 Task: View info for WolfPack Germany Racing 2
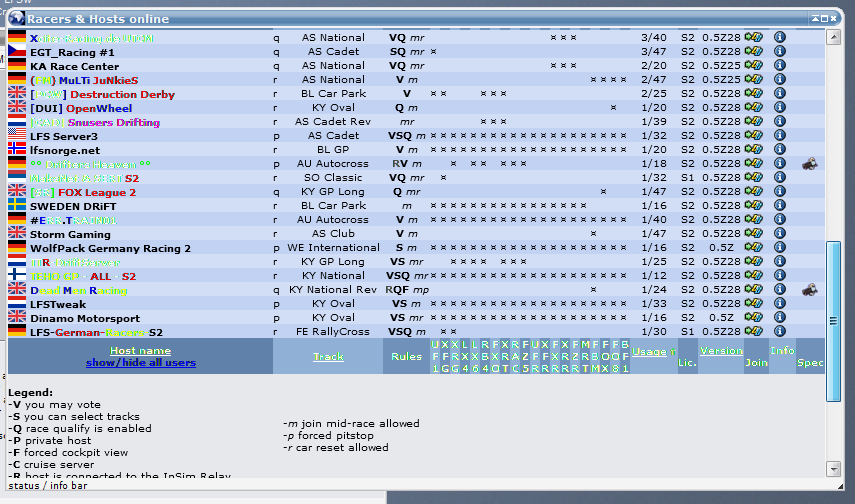pos(780,248)
